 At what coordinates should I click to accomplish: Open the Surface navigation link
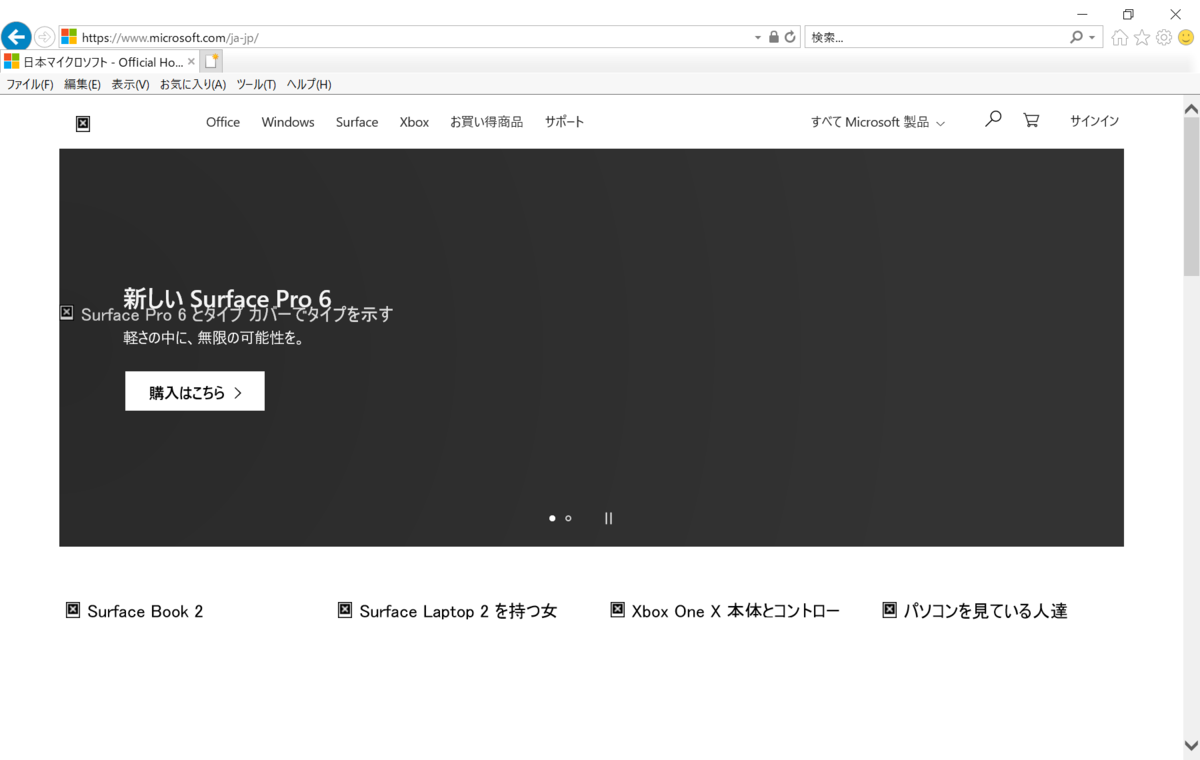[x=357, y=121]
